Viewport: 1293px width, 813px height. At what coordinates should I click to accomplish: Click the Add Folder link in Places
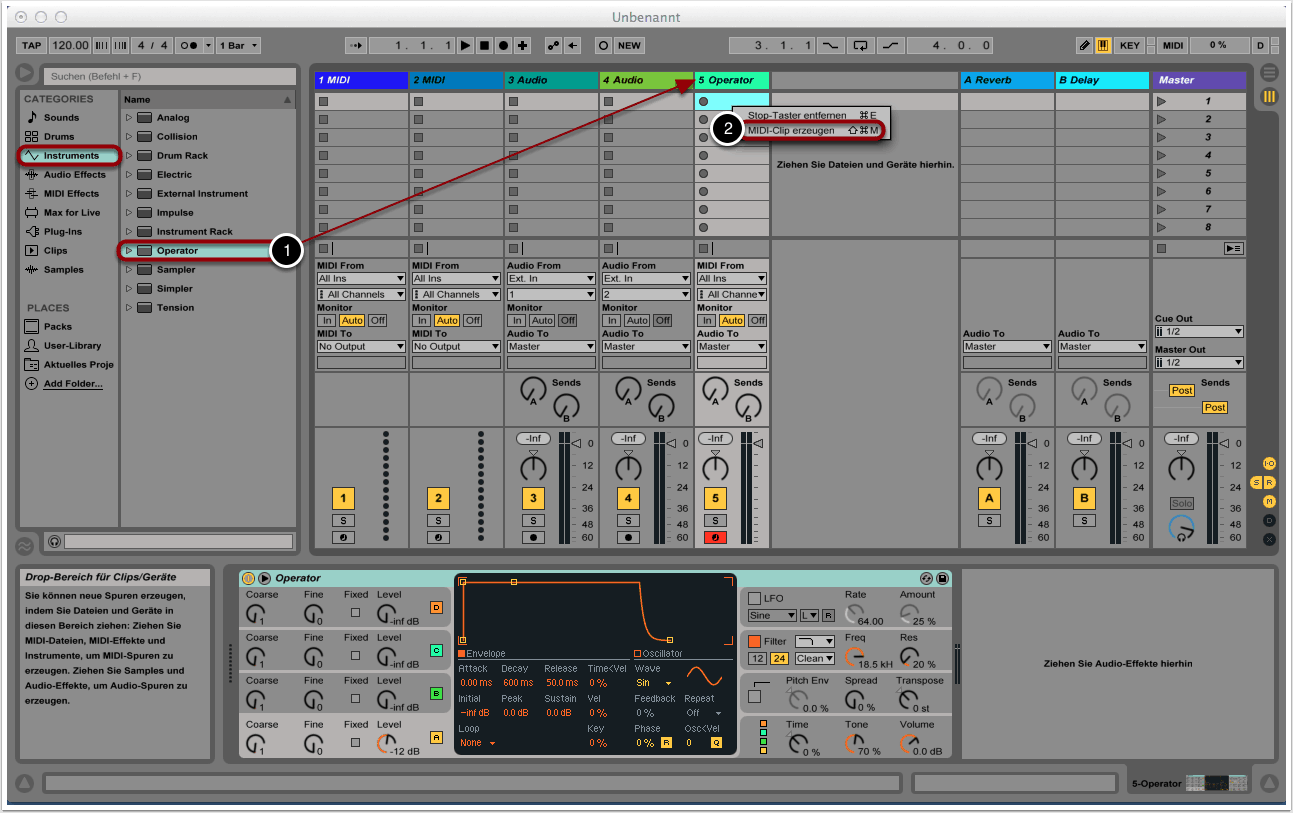point(72,384)
